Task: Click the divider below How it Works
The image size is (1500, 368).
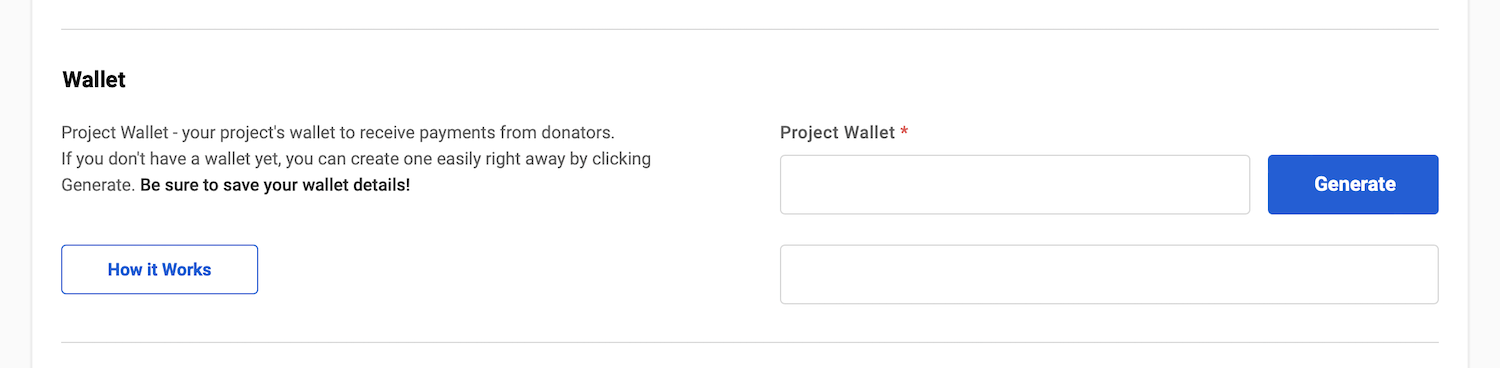Action: 750,342
